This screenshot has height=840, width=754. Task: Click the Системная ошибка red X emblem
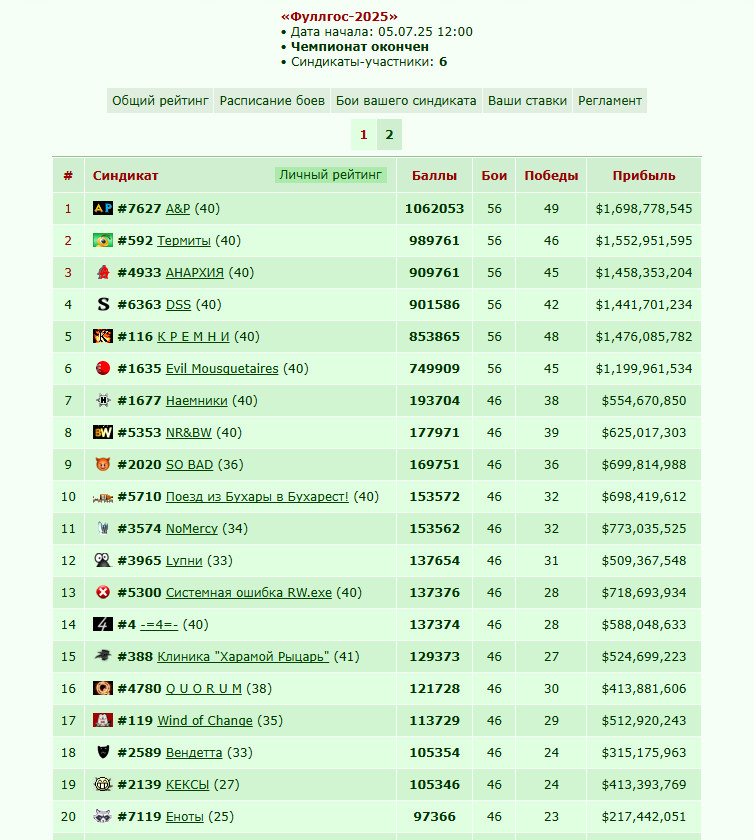point(102,592)
